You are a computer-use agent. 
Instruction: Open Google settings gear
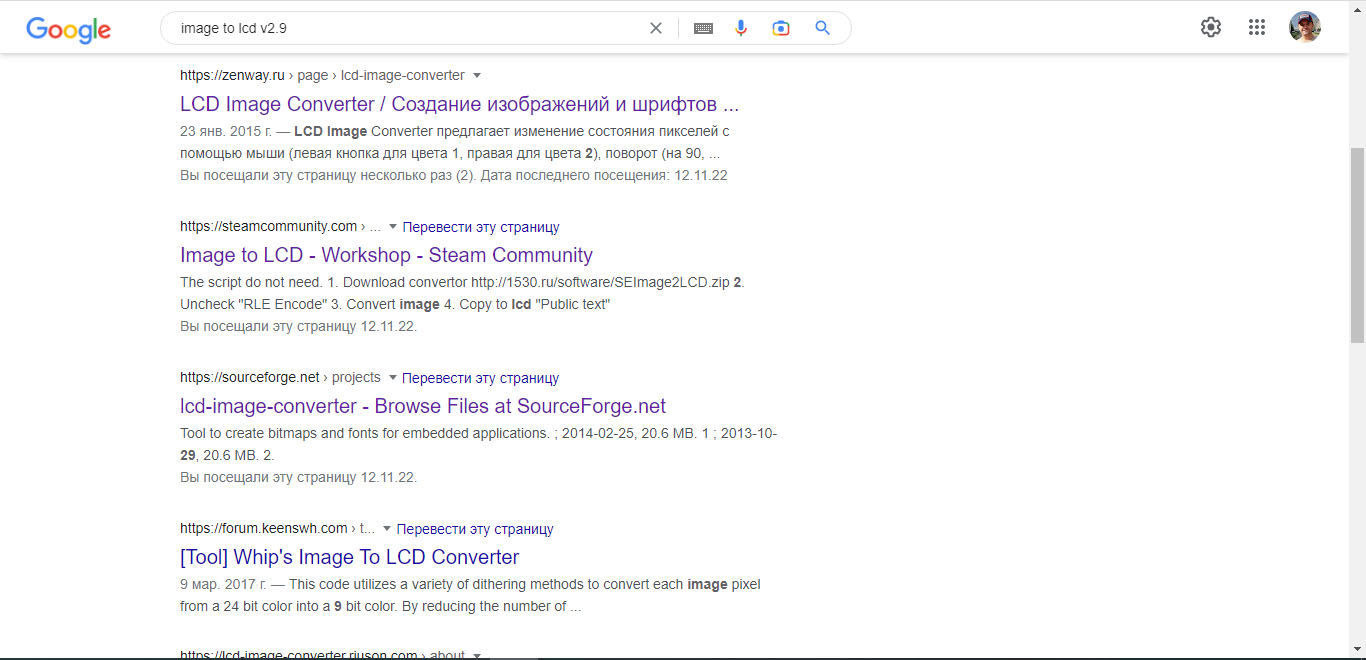tap(1211, 27)
